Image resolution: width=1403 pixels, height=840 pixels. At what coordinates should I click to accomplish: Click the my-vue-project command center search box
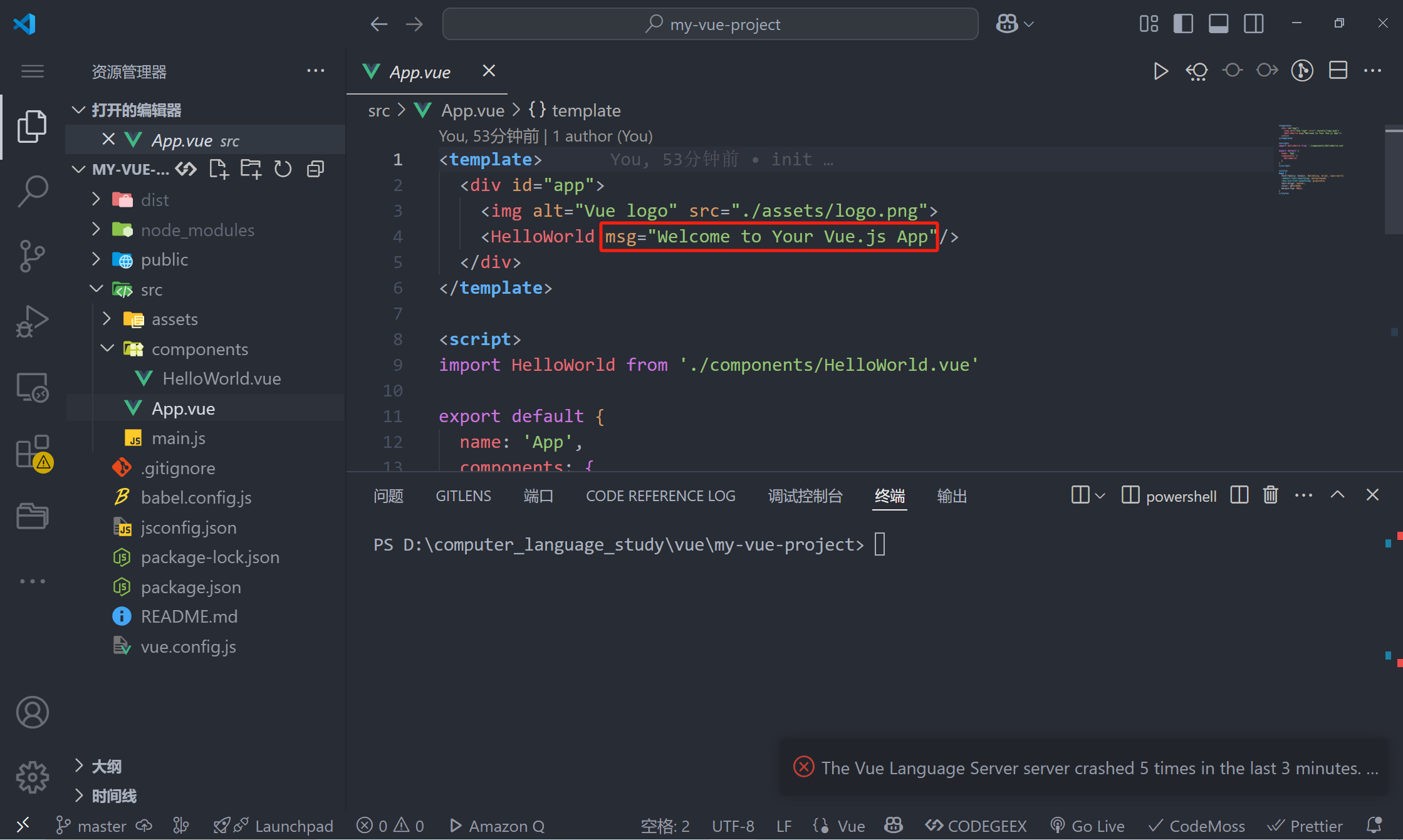coord(710,24)
